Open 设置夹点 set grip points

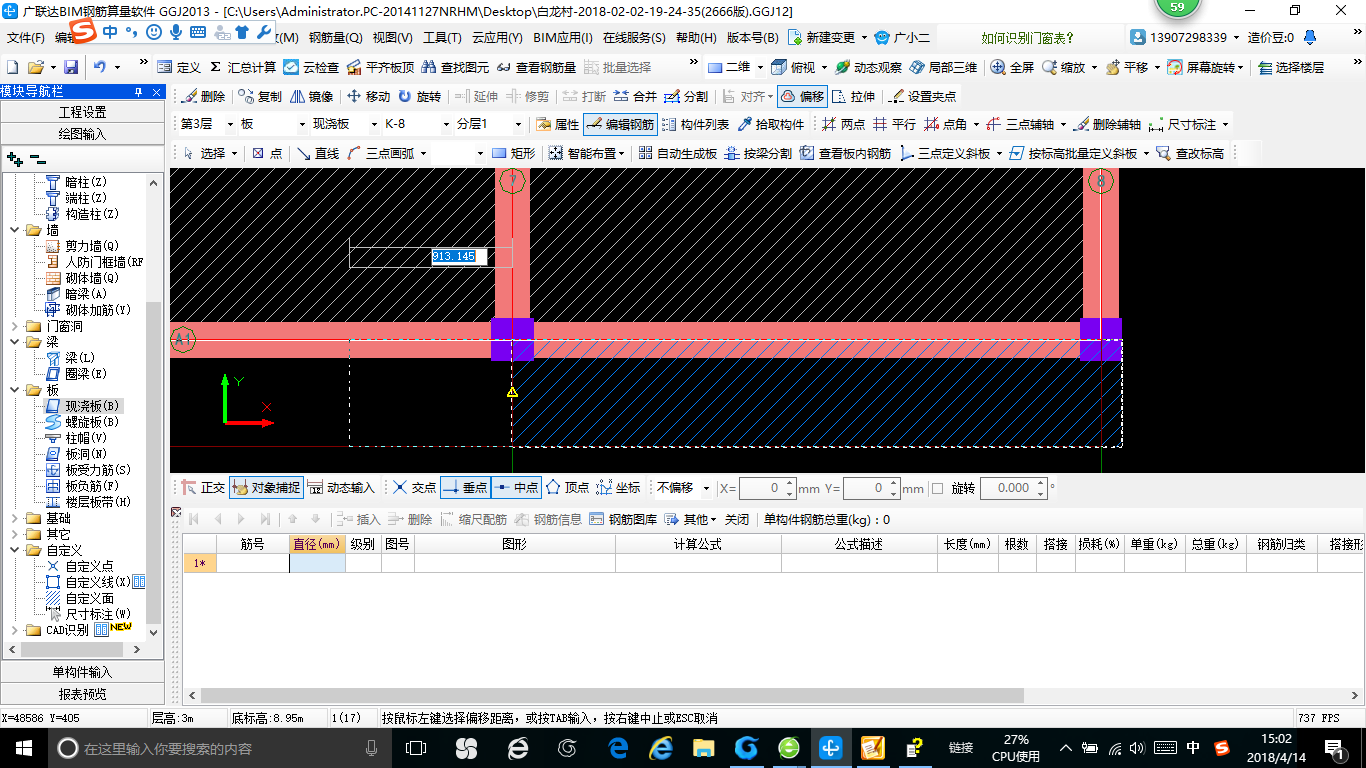[x=922, y=97]
